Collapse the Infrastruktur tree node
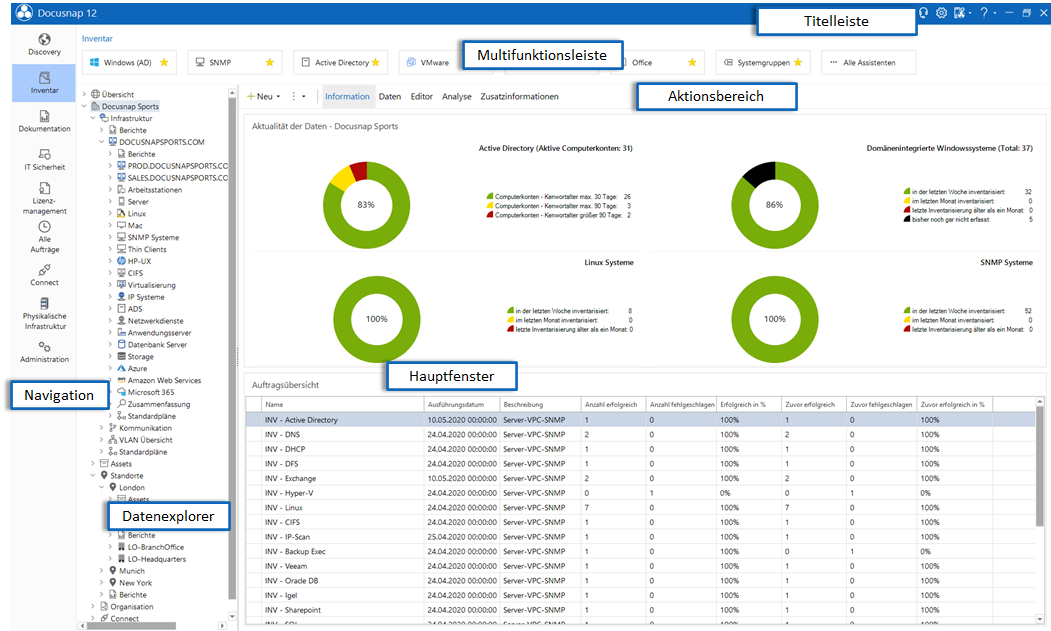This screenshot has width=1051, height=631. pos(92,118)
